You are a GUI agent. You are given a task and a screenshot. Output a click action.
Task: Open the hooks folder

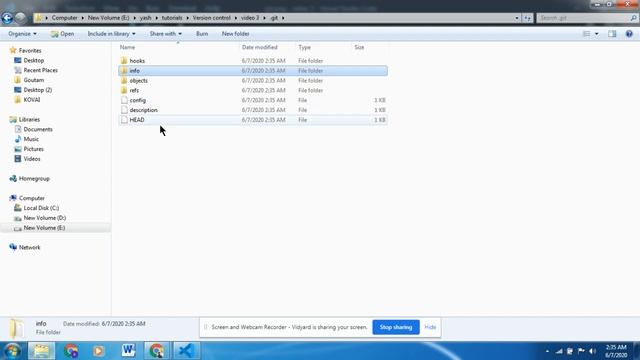pos(137,61)
